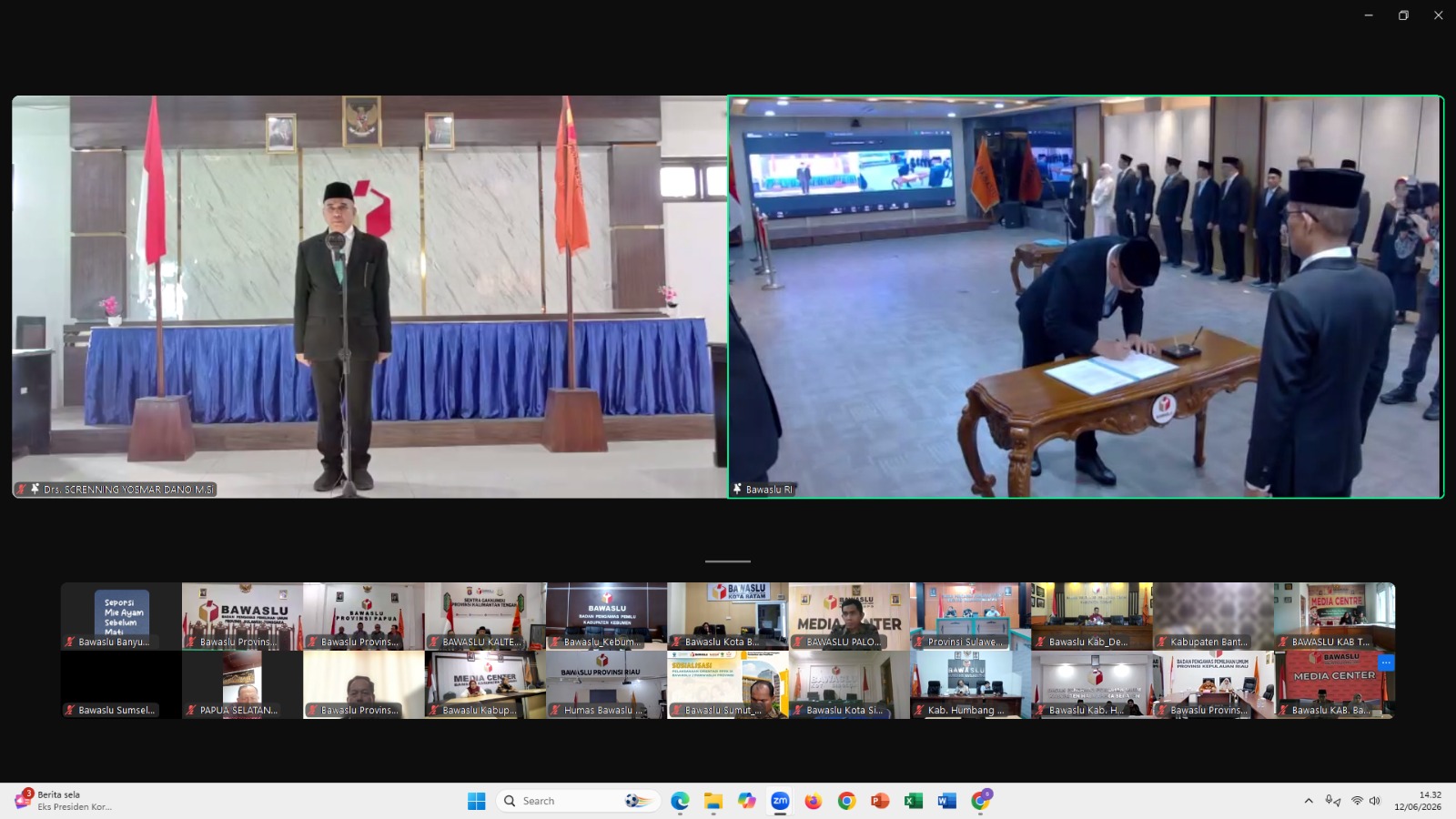Select the Bawaslu Kota B... participant thumbnail
The image size is (1456, 819).
point(728,616)
